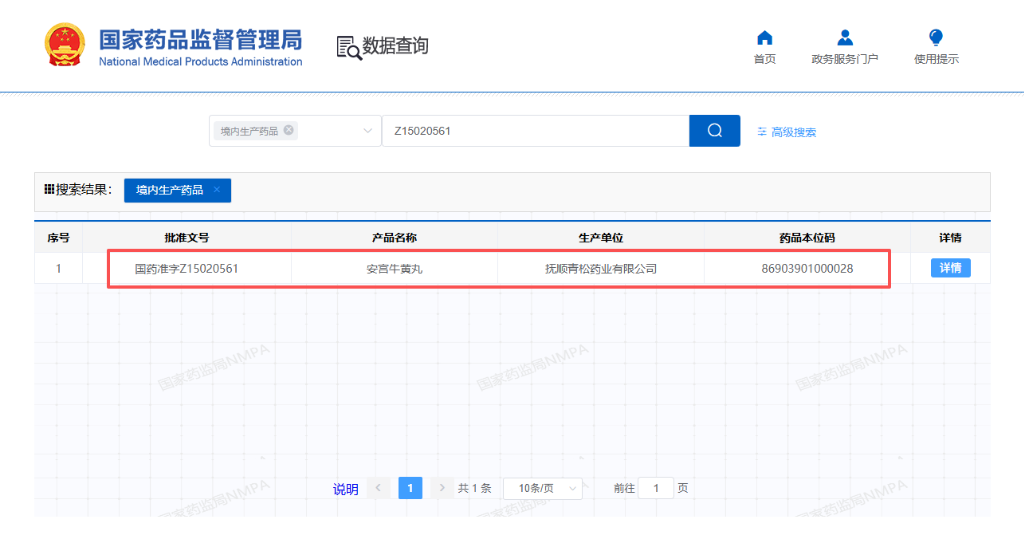Click the 说明 link near pagination

click(x=345, y=489)
